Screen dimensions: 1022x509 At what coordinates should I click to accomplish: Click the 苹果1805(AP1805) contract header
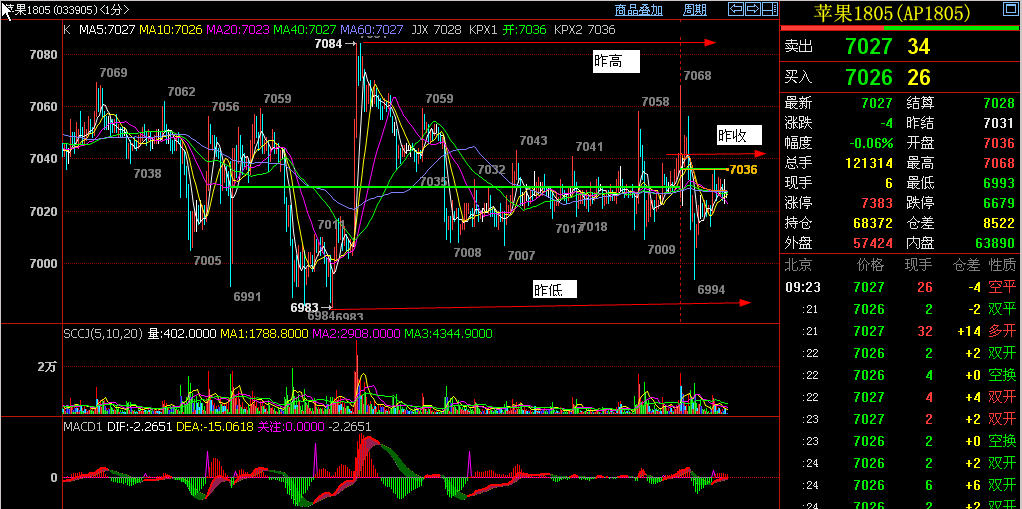tap(900, 13)
